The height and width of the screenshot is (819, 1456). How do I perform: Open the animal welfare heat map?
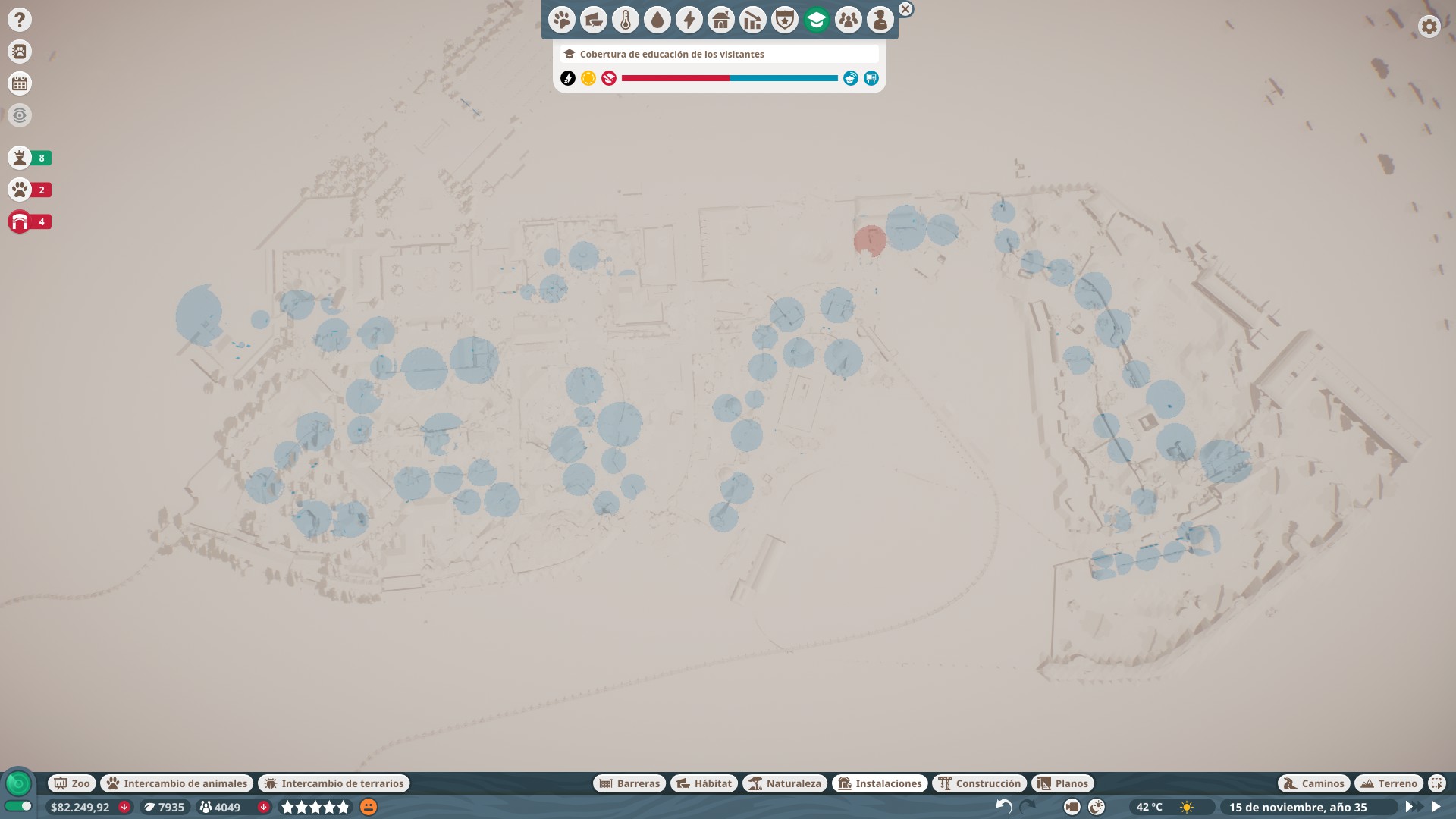pos(562,20)
